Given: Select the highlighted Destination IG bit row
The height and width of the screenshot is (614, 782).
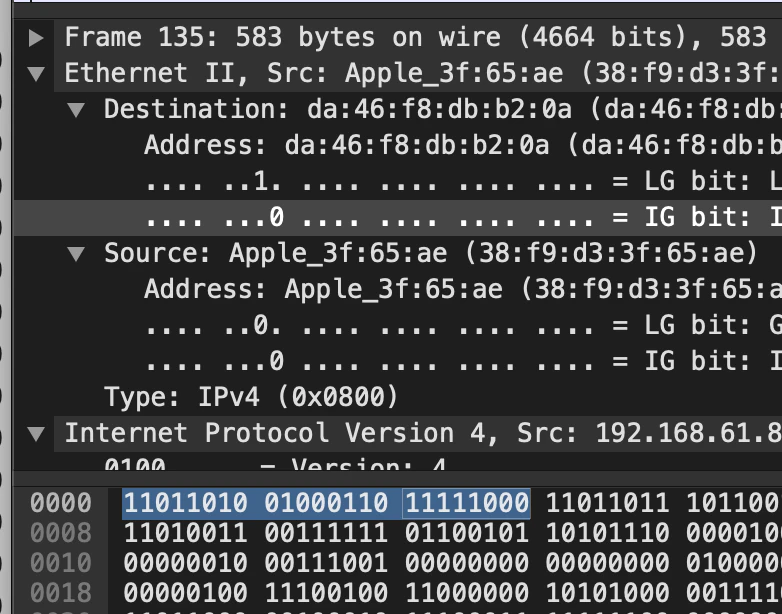Looking at the screenshot, I should (398, 218).
